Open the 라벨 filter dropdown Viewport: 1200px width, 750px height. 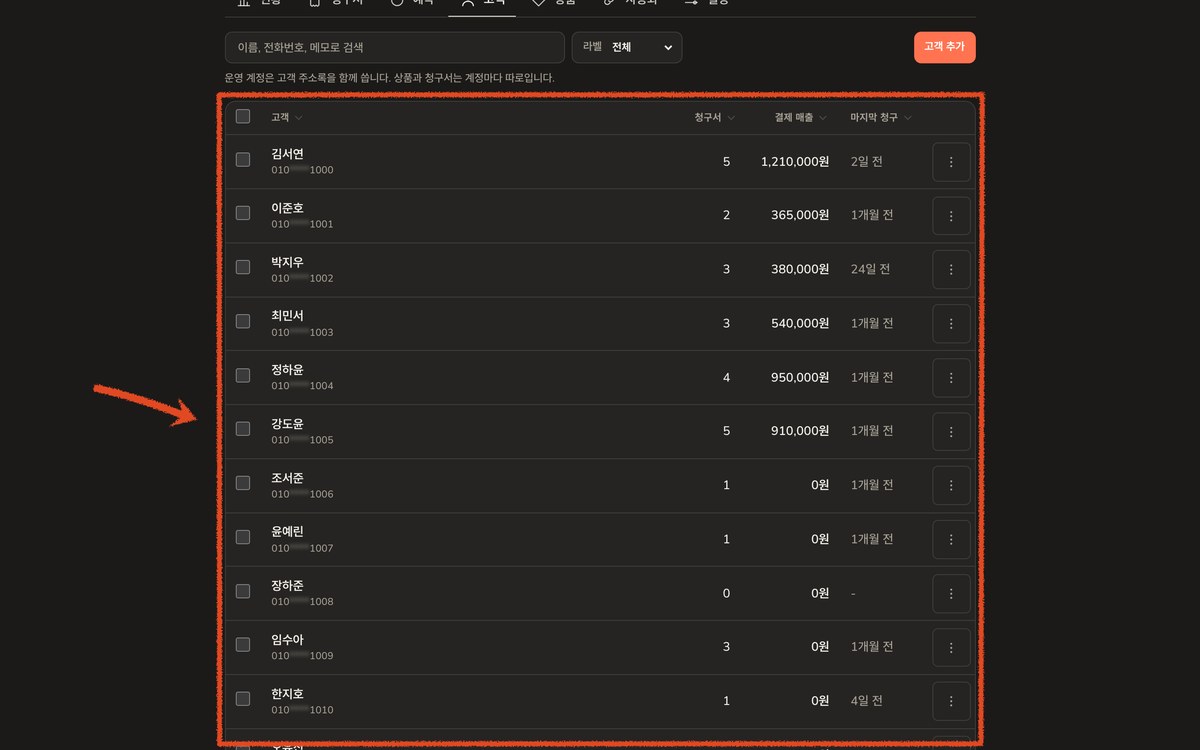[x=627, y=47]
